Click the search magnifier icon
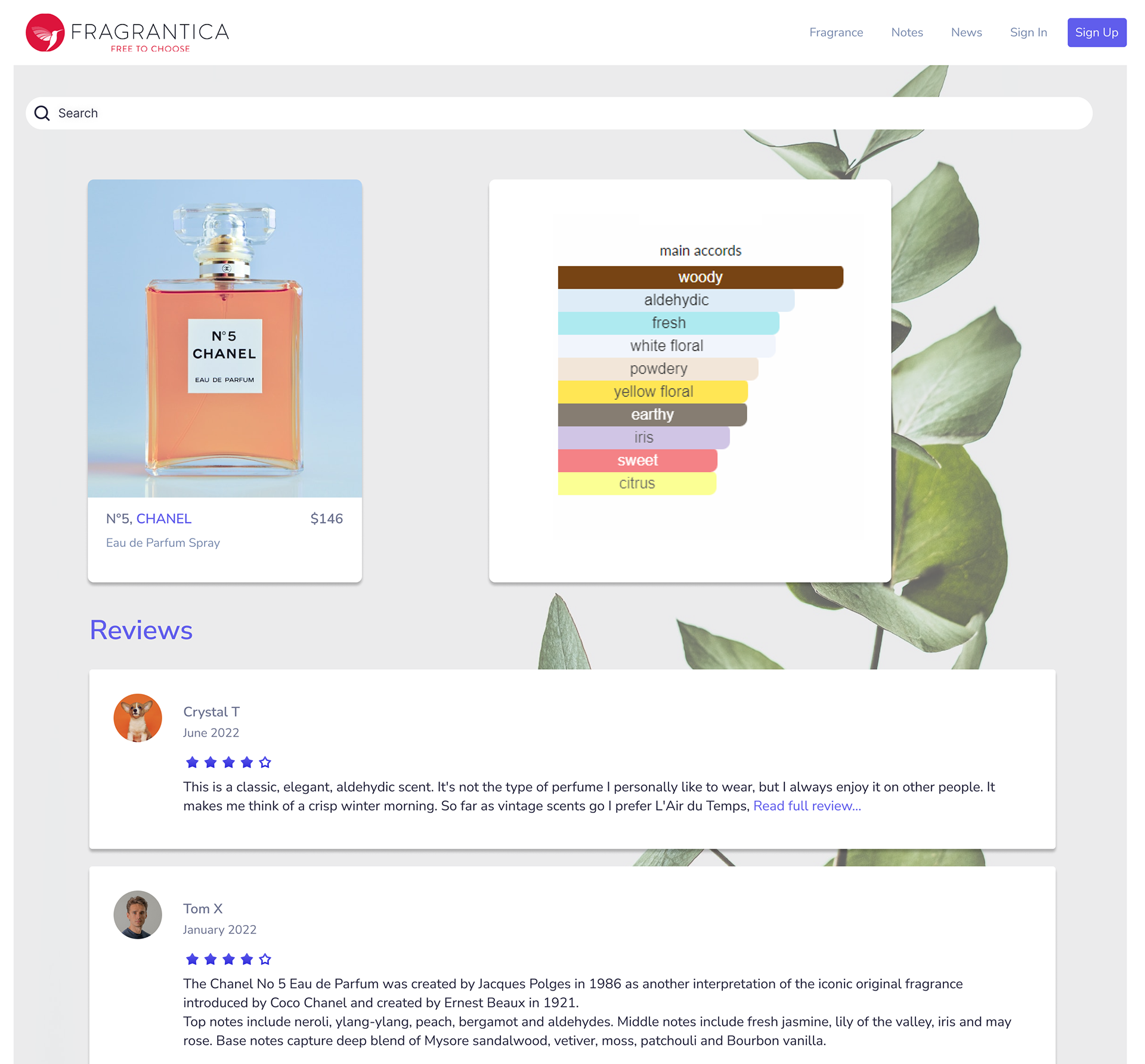 click(42, 113)
